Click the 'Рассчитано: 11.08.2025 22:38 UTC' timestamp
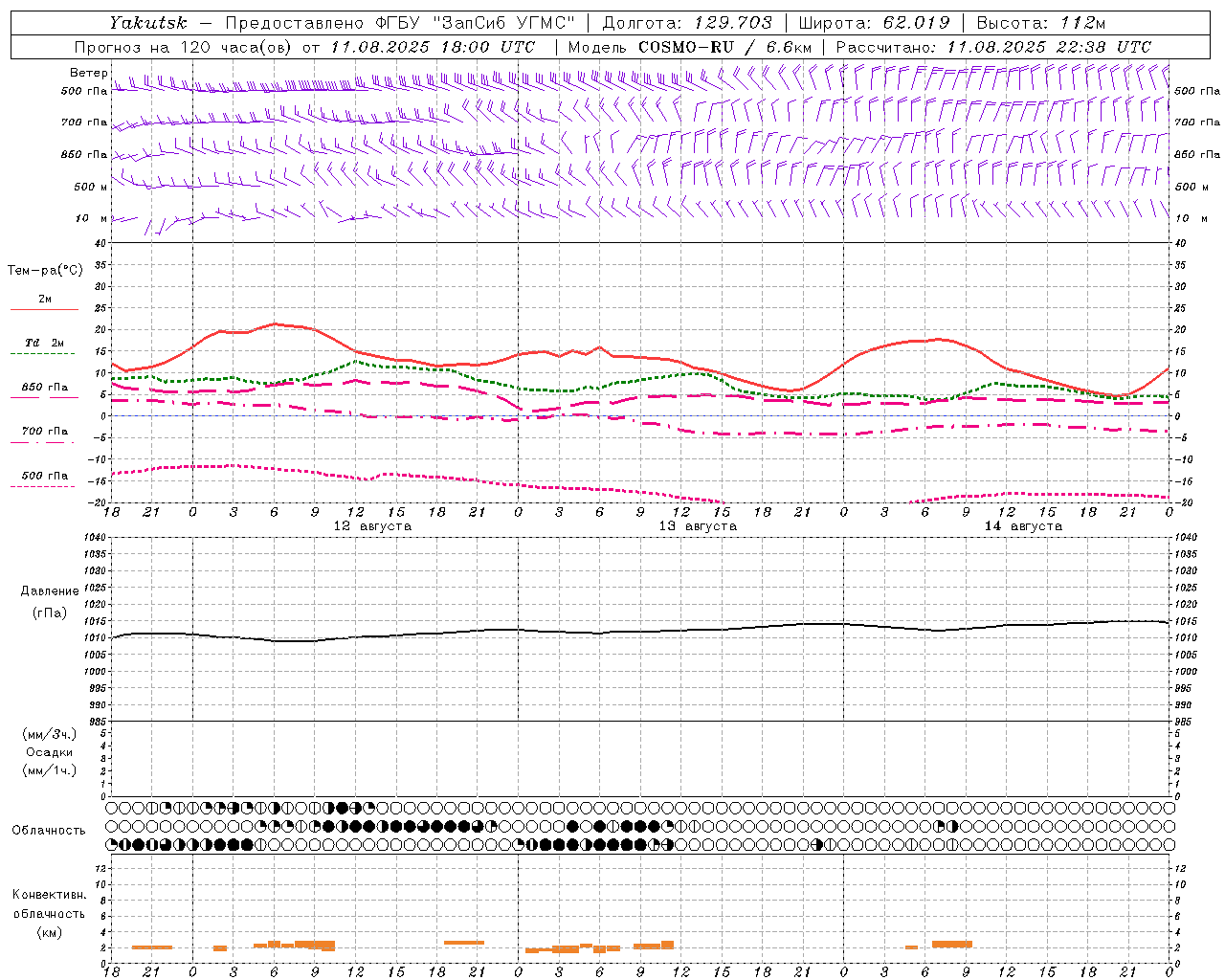 [x=993, y=47]
